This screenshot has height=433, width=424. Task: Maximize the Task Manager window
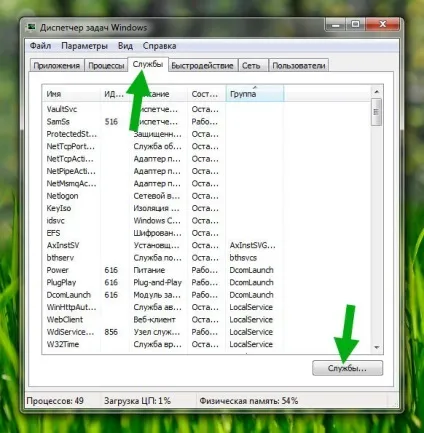[x=356, y=24]
